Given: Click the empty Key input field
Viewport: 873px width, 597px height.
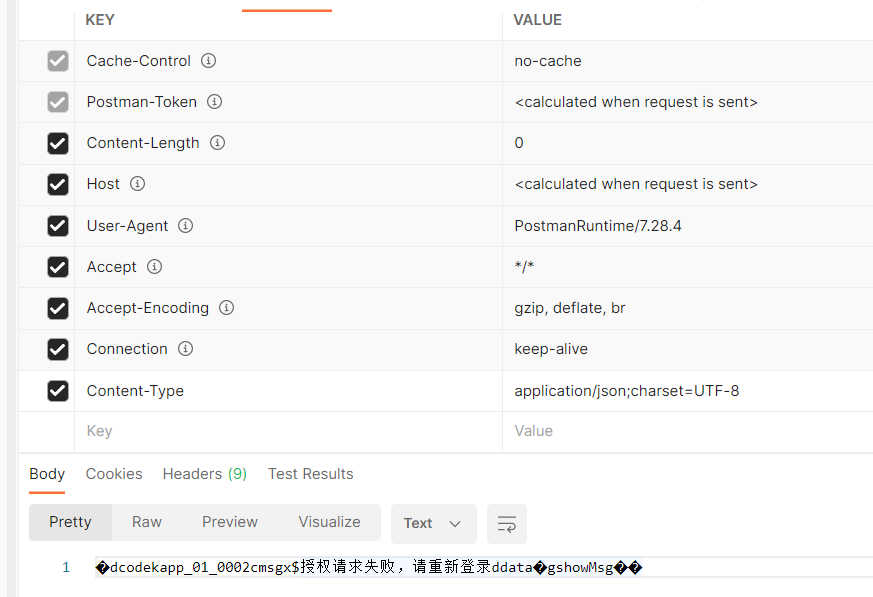Looking at the screenshot, I should point(288,432).
